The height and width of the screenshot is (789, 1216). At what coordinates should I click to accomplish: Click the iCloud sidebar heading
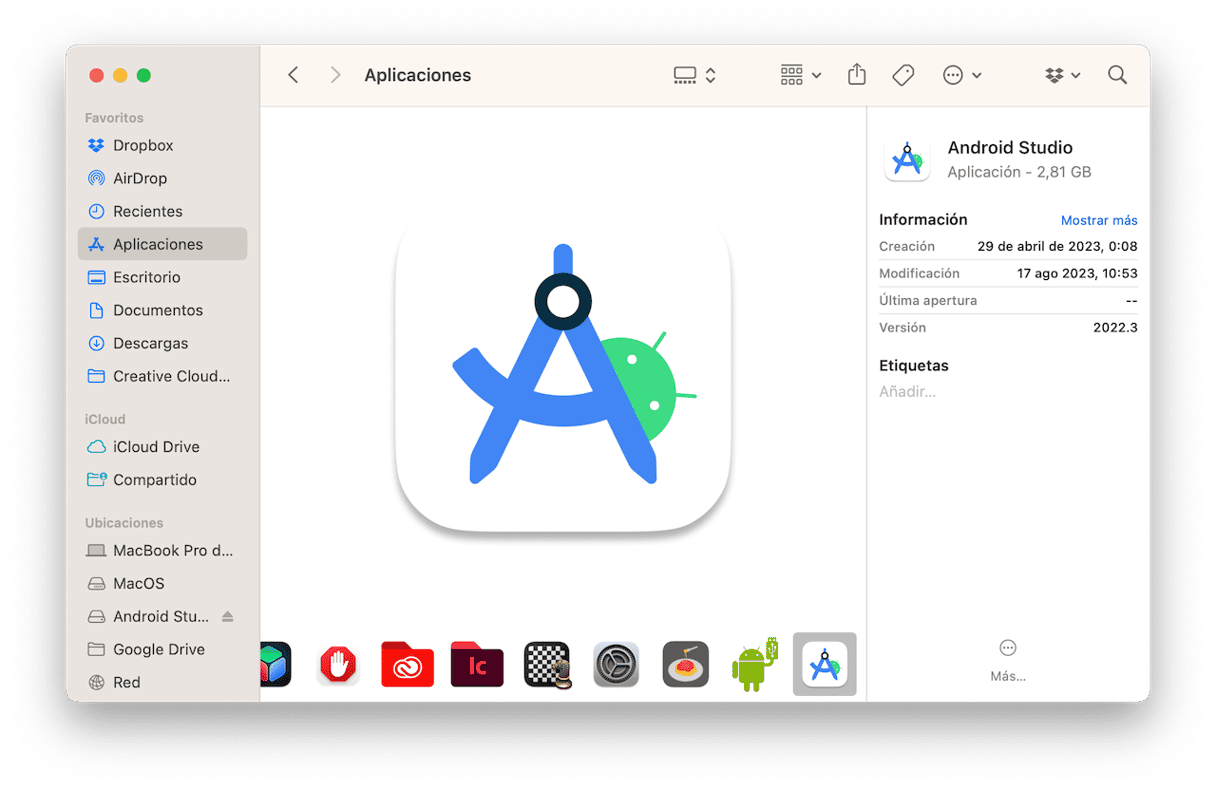coord(105,419)
